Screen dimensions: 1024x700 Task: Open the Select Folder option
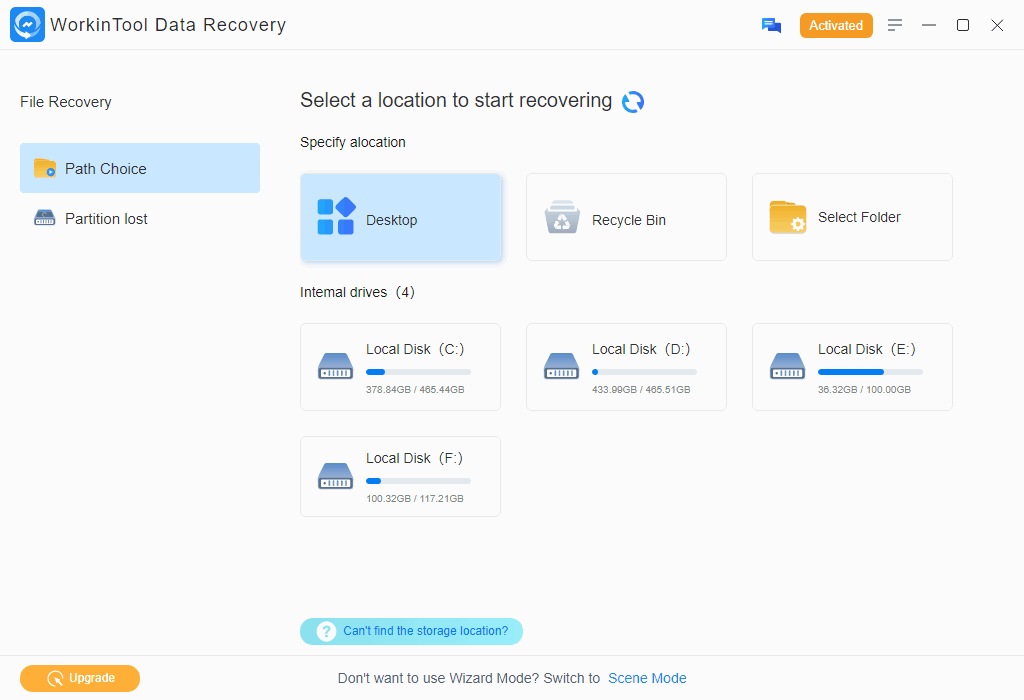point(852,218)
